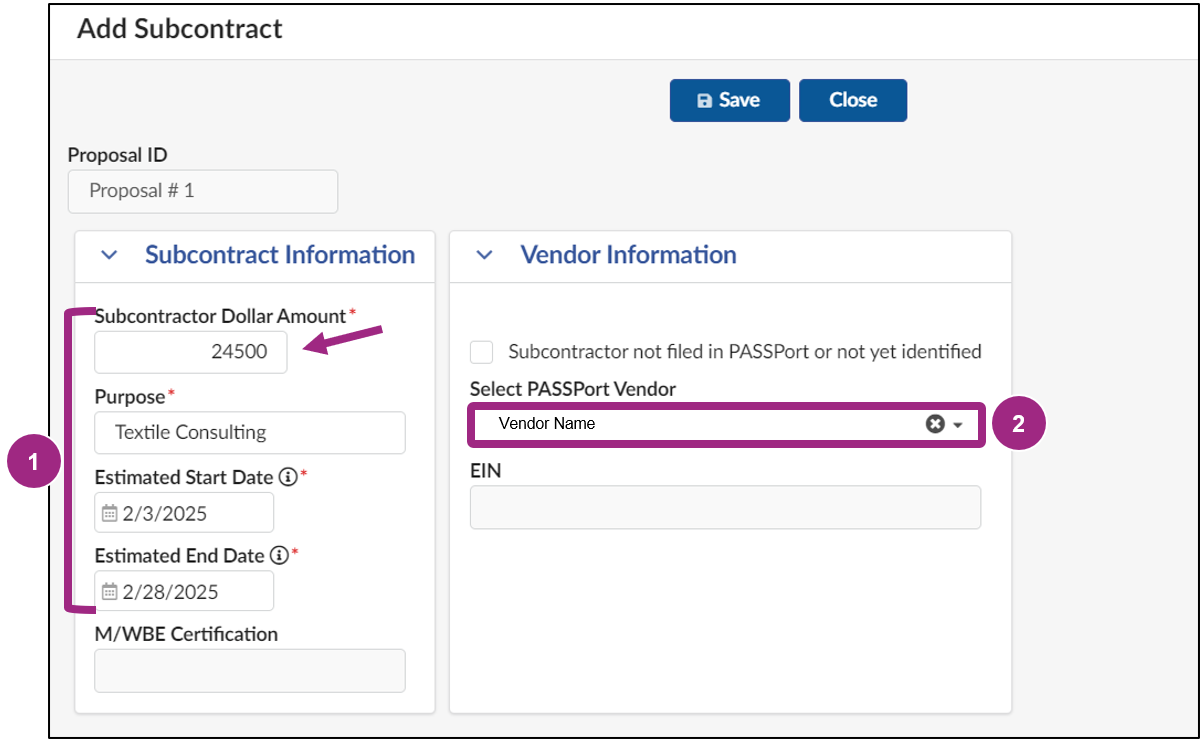Click the info icon beside Estimated Start Date
Viewport: 1204px width, 742px height.
[x=288, y=478]
